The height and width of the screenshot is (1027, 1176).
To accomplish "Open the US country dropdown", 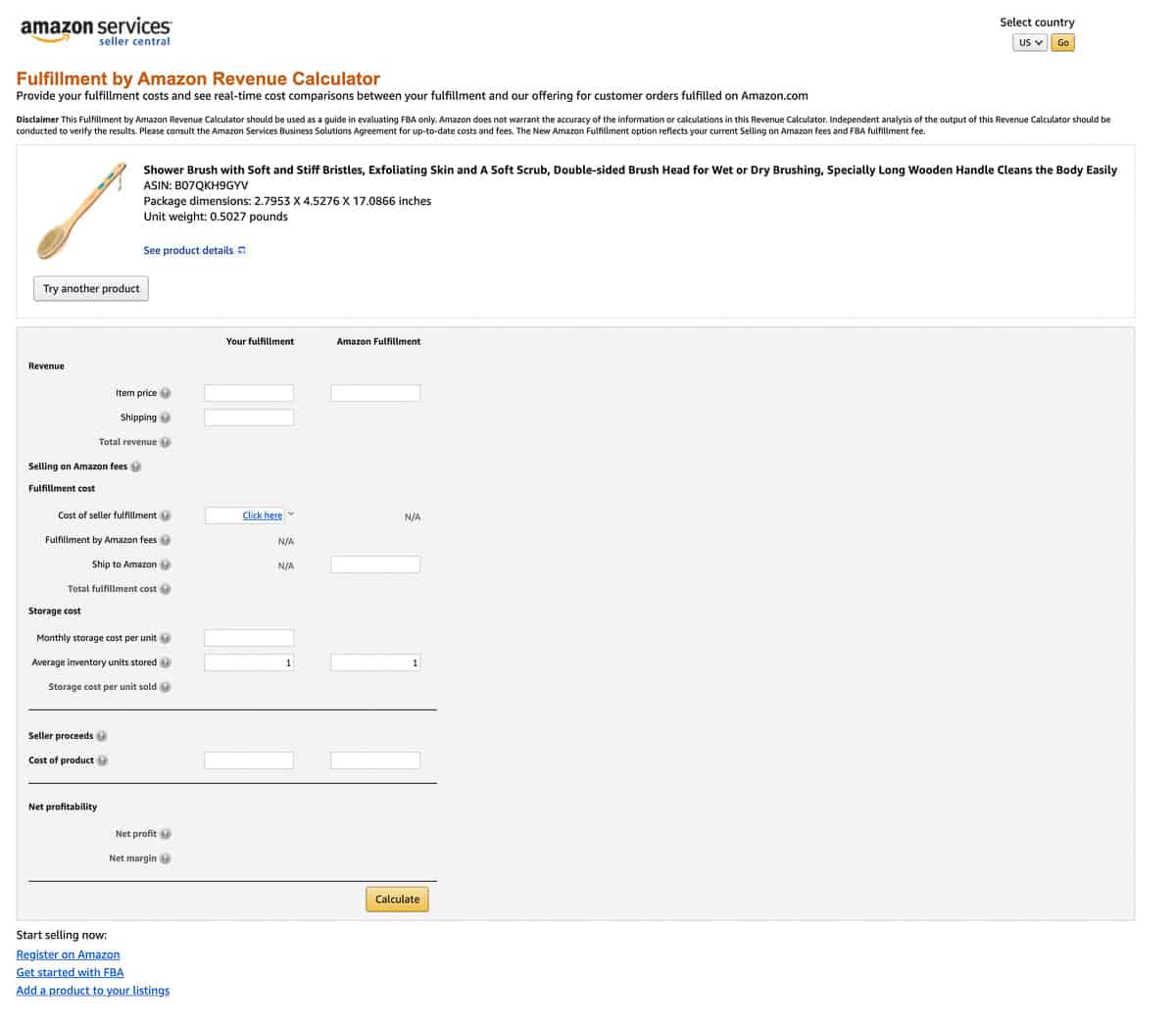I will point(1028,42).
